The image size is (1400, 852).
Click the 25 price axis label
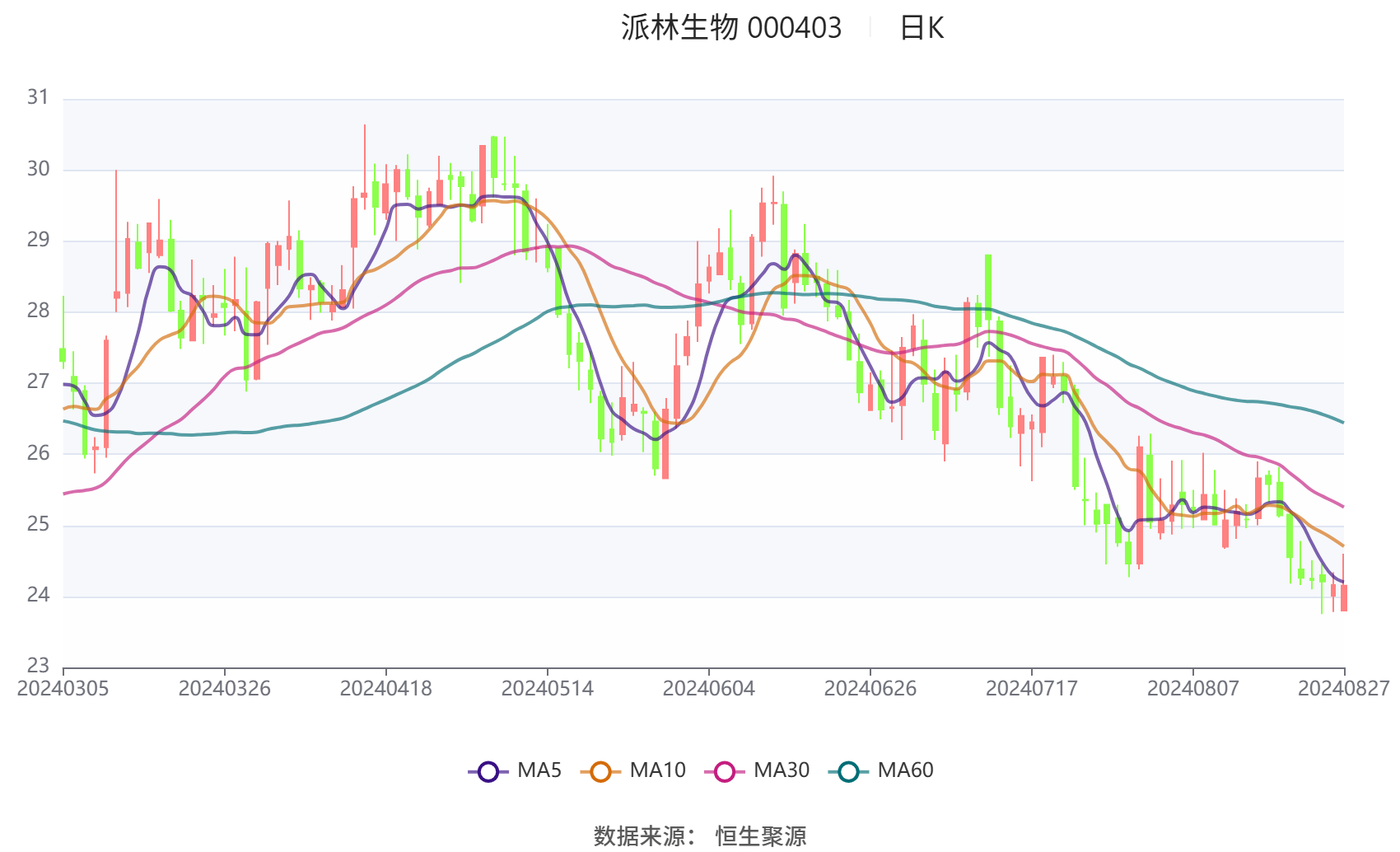38,524
